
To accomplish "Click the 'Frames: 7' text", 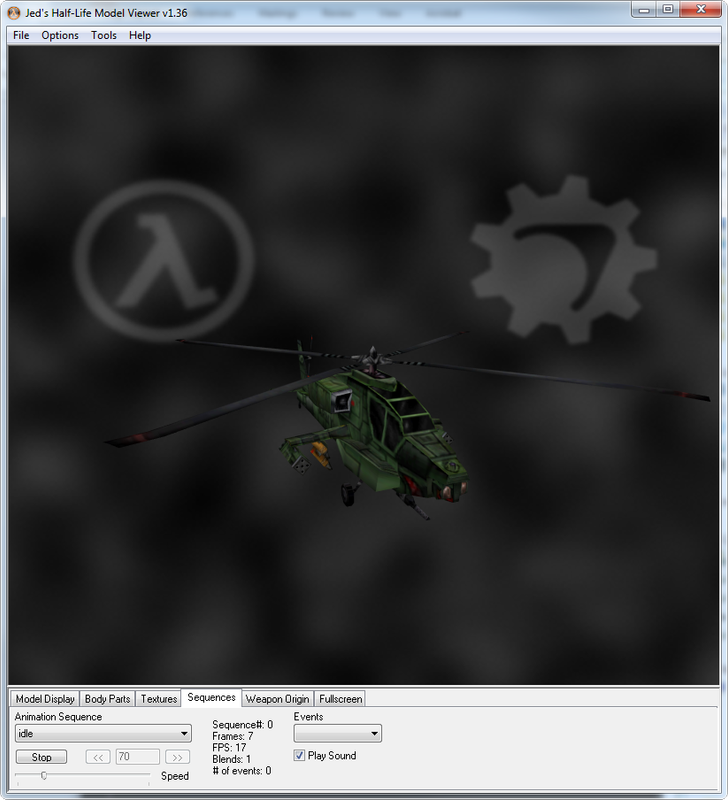I will (233, 736).
